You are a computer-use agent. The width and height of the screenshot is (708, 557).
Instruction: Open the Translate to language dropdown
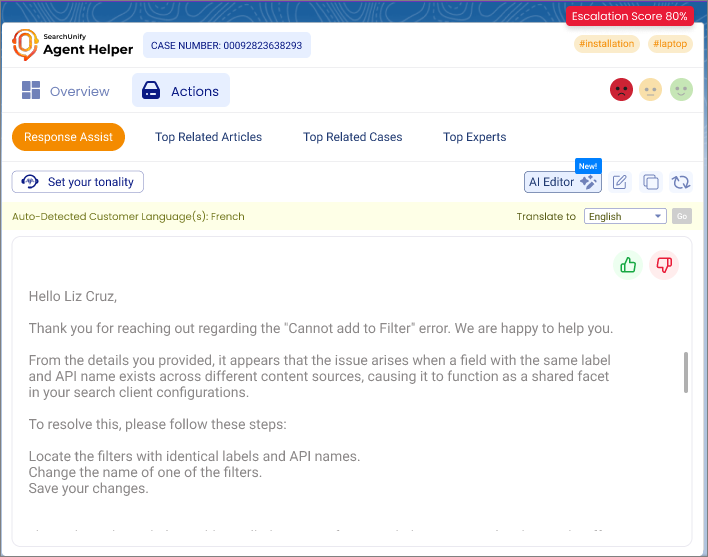tap(624, 216)
